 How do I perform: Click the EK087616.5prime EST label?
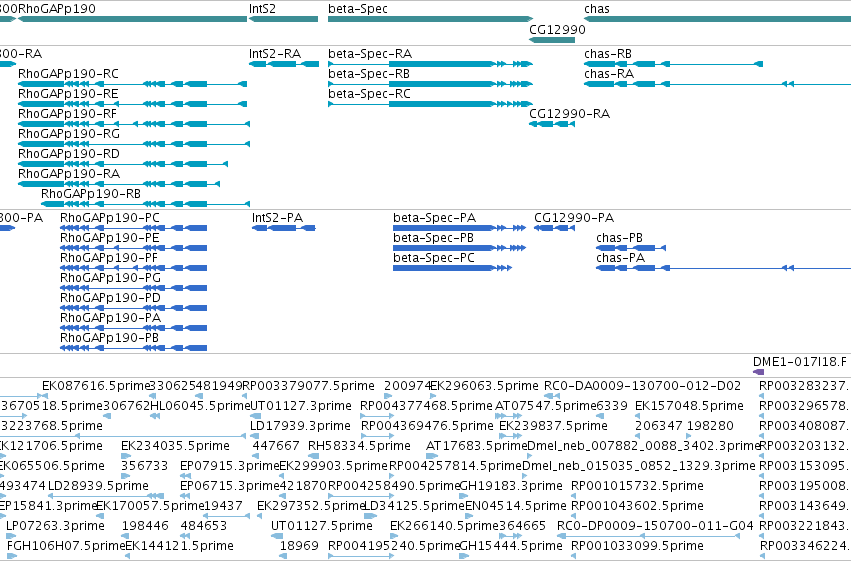pos(96,386)
